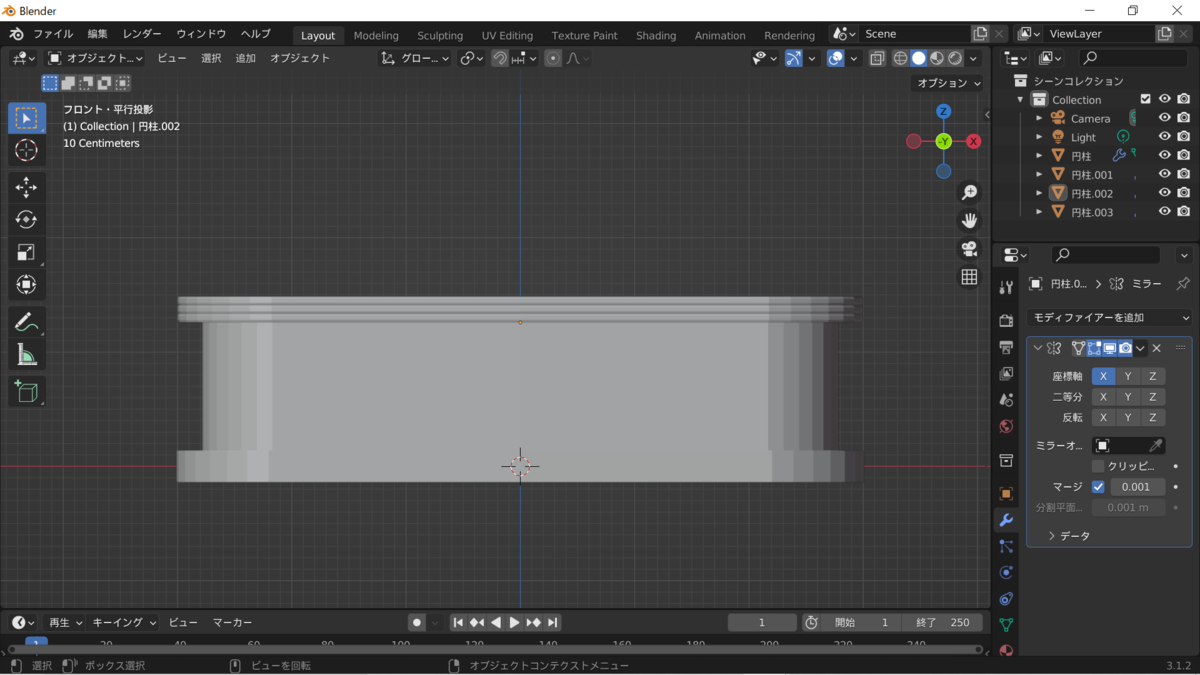Screen dimensions: 1200x675
Task: Click the blue Z axis gizmo ball
Action: pos(943,111)
